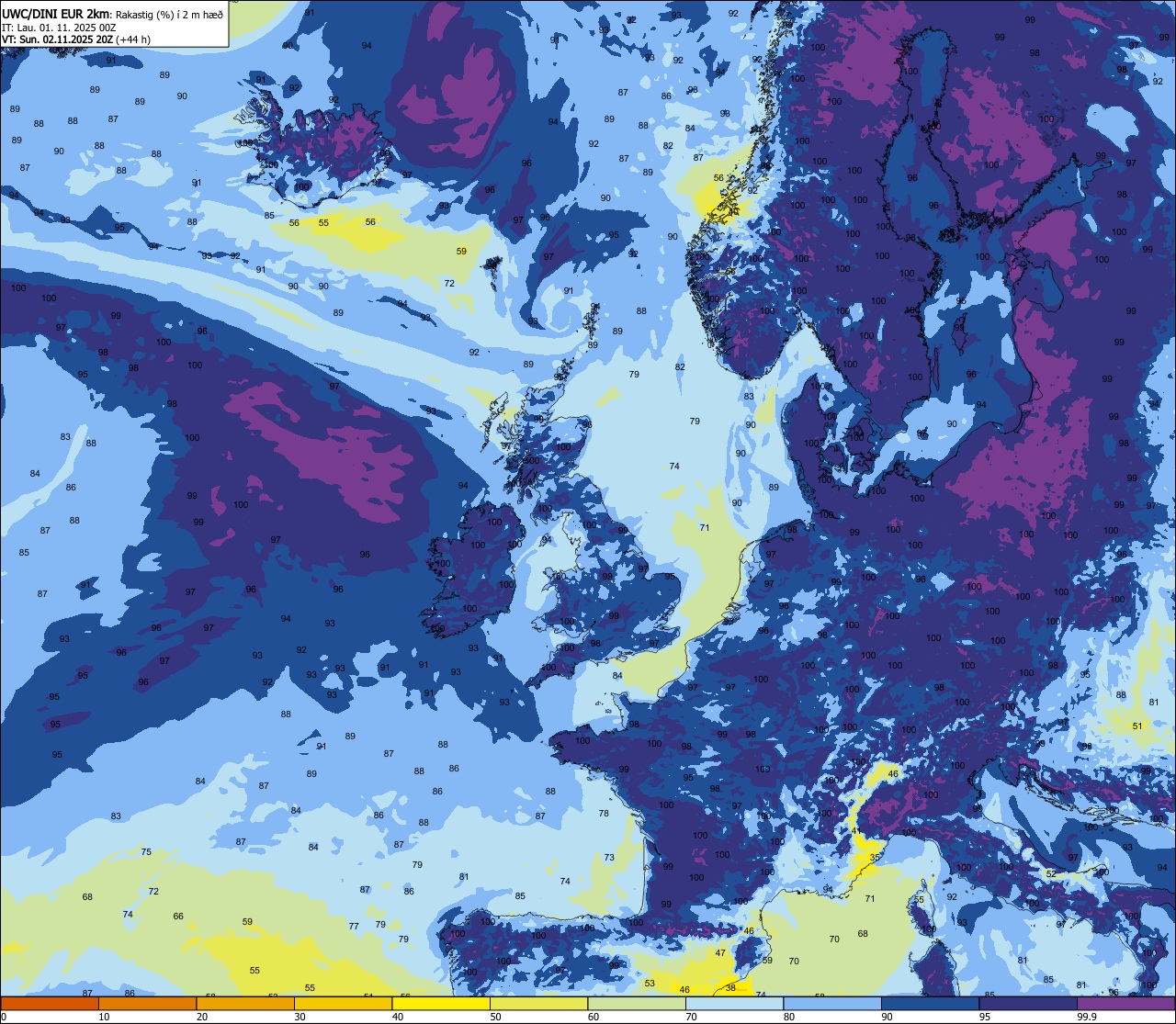Image resolution: width=1176 pixels, height=1024 pixels.
Task: Click the legend tick label '30'
Action: tap(300, 1017)
